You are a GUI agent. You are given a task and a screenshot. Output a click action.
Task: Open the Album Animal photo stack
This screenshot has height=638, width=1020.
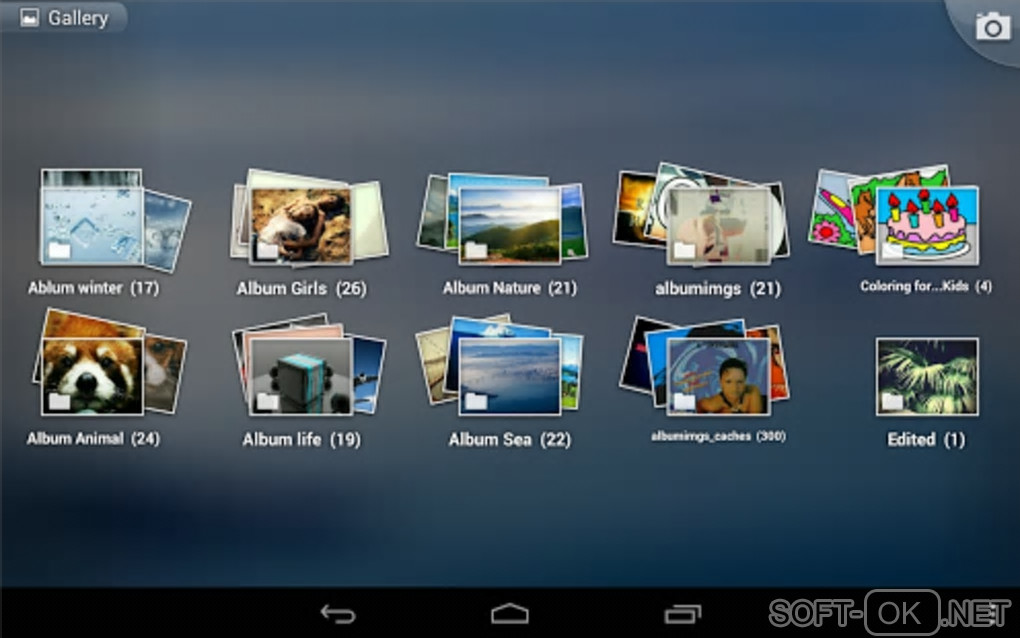click(109, 363)
